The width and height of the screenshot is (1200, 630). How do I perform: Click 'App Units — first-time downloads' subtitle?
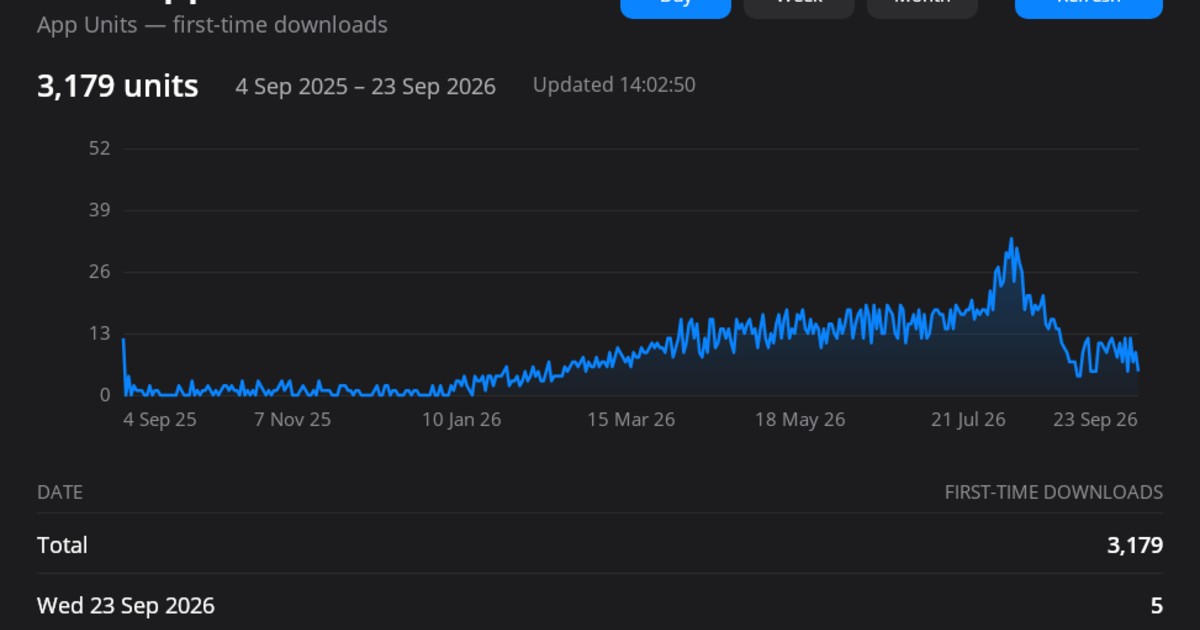point(212,25)
